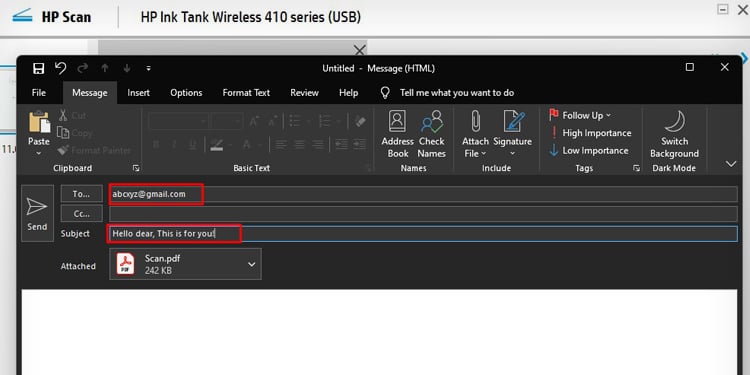The image size is (750, 375).
Task: Redo the last action in the title bar
Action: (83, 68)
